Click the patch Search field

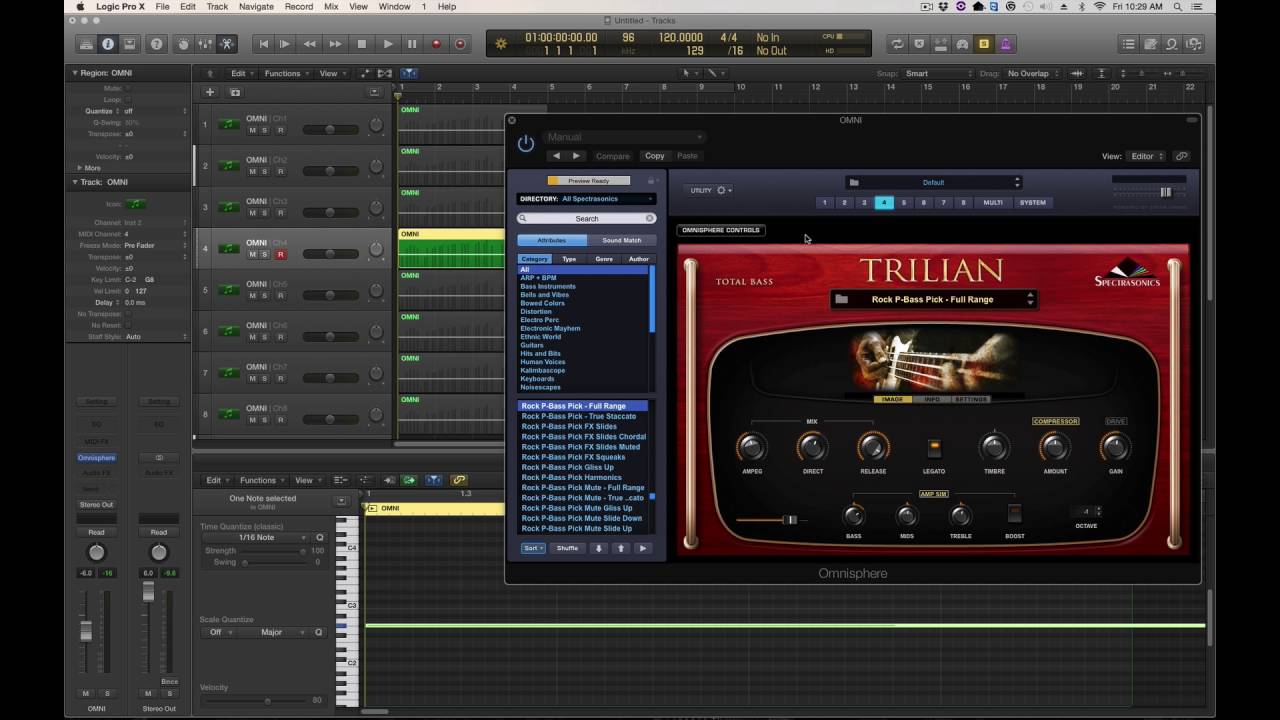tap(587, 218)
